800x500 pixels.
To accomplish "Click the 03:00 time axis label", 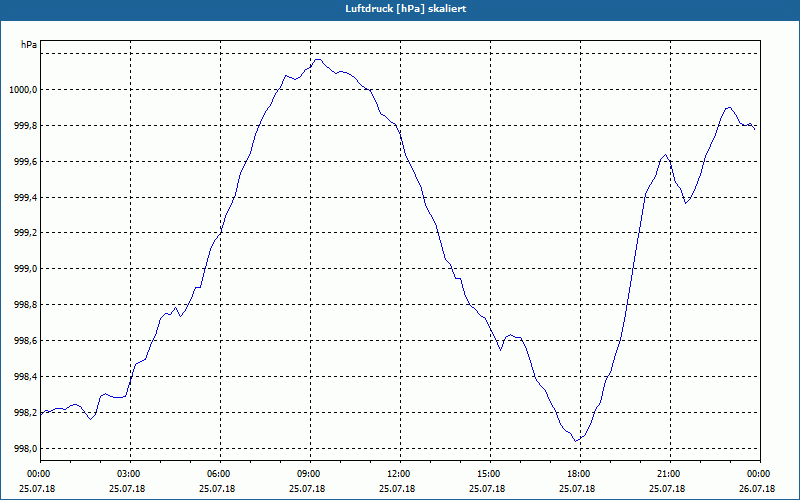I will click(x=127, y=474).
